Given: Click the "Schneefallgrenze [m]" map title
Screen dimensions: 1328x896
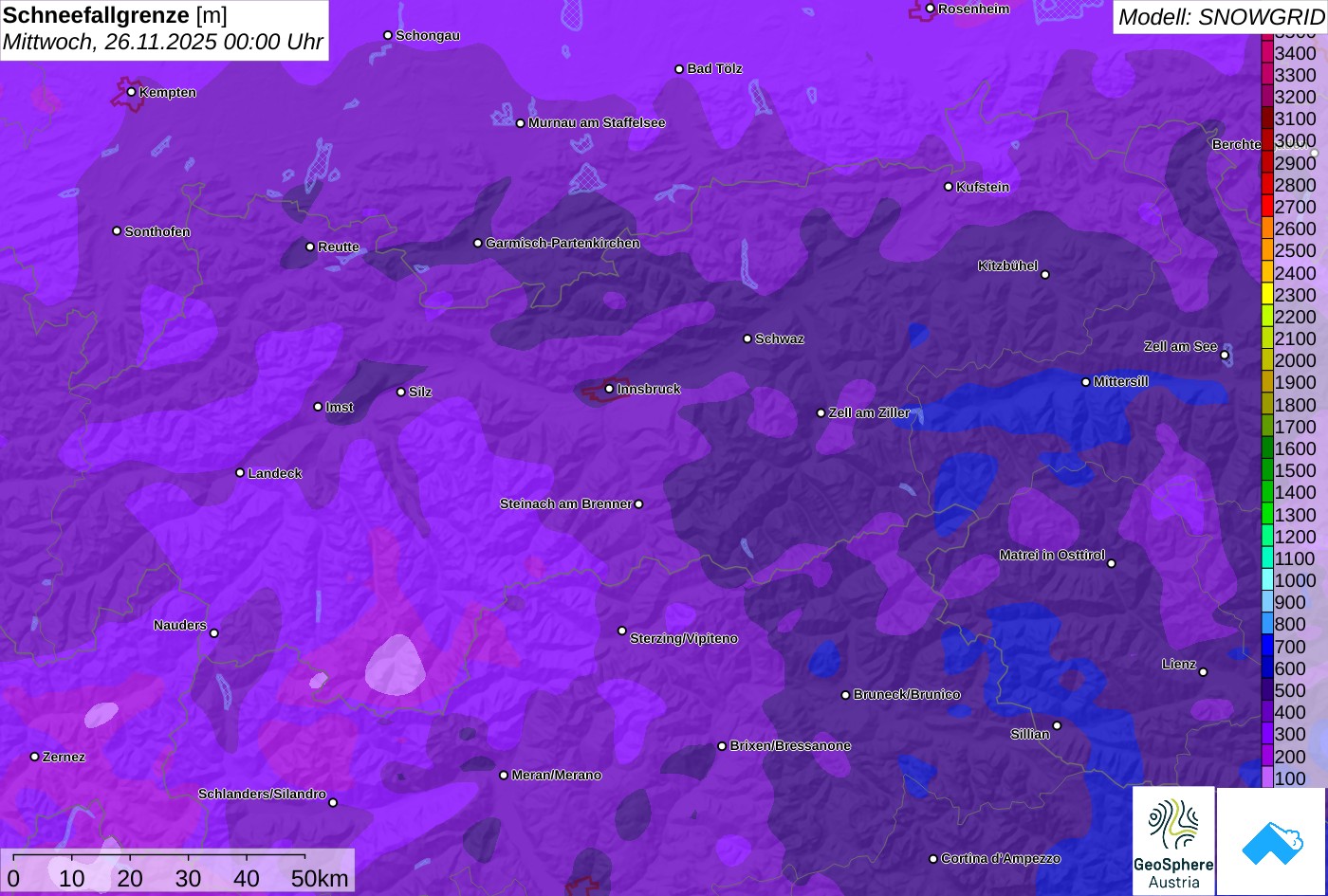Looking at the screenshot, I should (x=115, y=15).
